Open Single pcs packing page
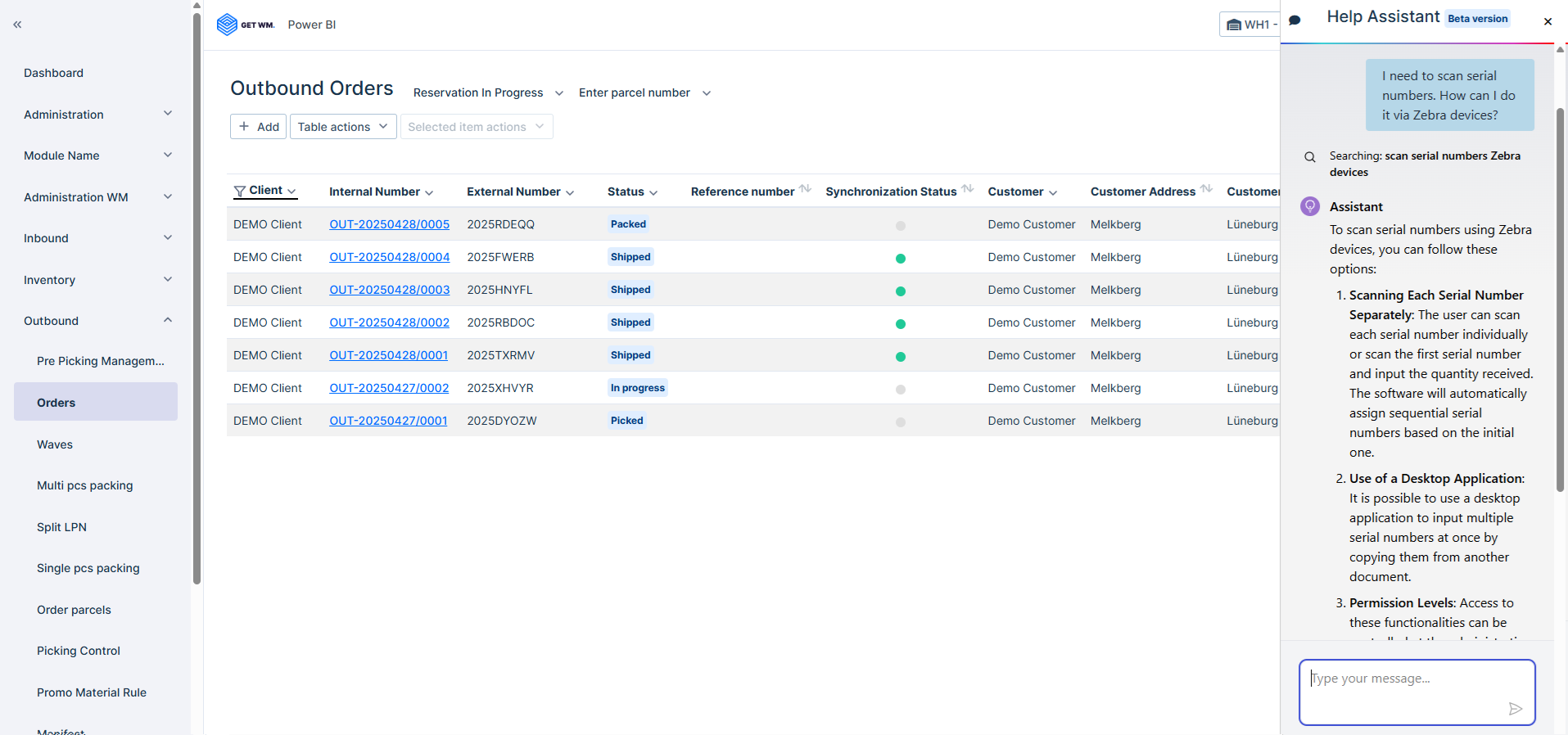Screen dimensions: 1568x735 (x=88, y=568)
